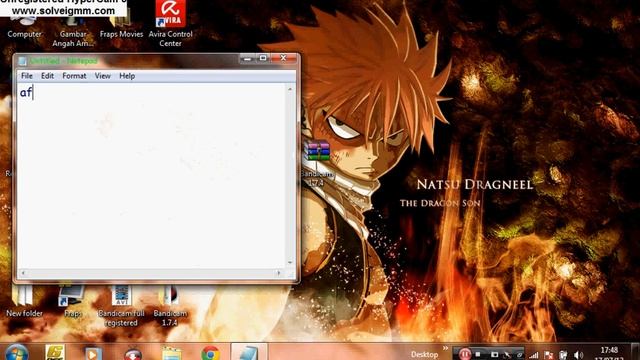The image size is (640, 360).
Task: Select the Fraps shortcut on the desktop
Action: coord(73,301)
